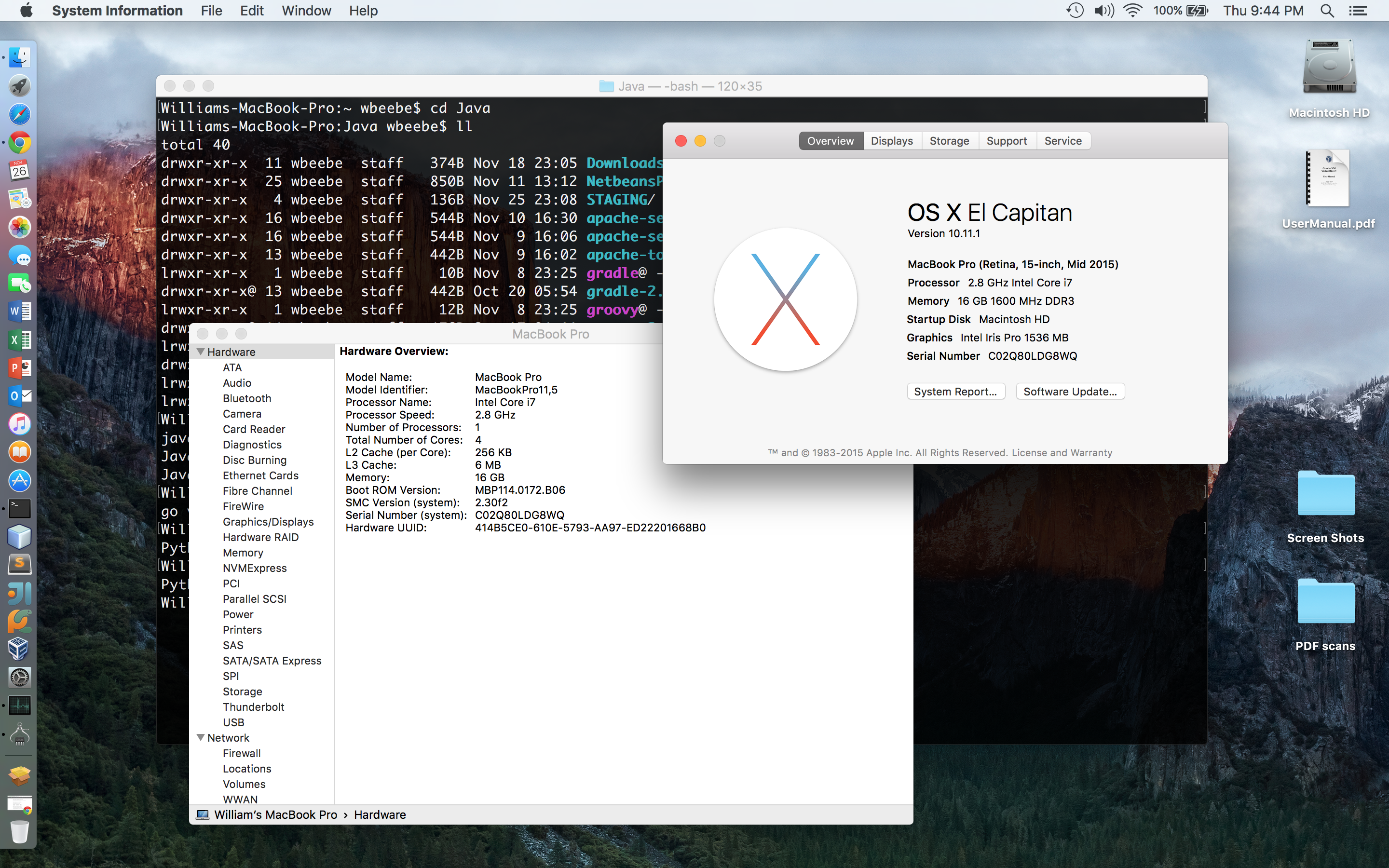Open the Edit menu
This screenshot has width=1389, height=868.
coord(251,11)
